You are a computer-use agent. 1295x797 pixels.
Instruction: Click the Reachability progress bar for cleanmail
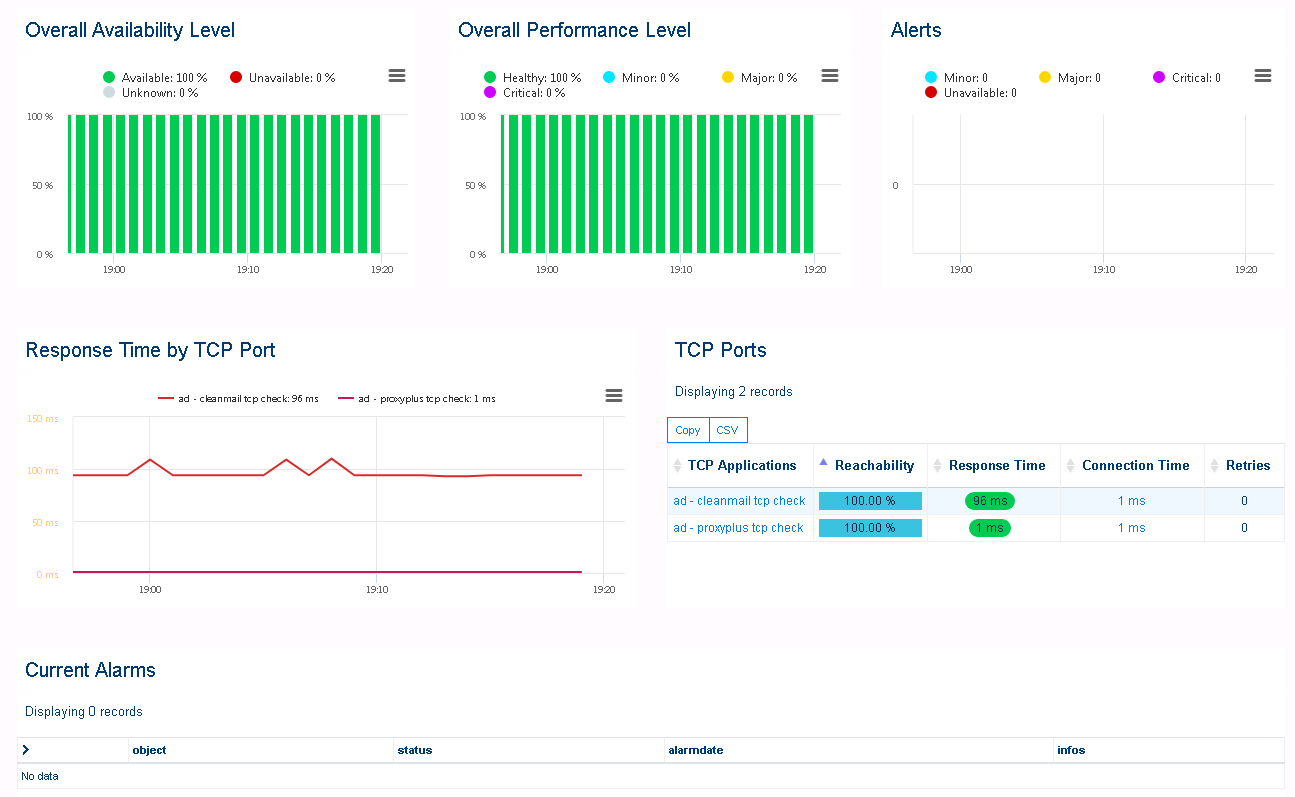[x=870, y=500]
